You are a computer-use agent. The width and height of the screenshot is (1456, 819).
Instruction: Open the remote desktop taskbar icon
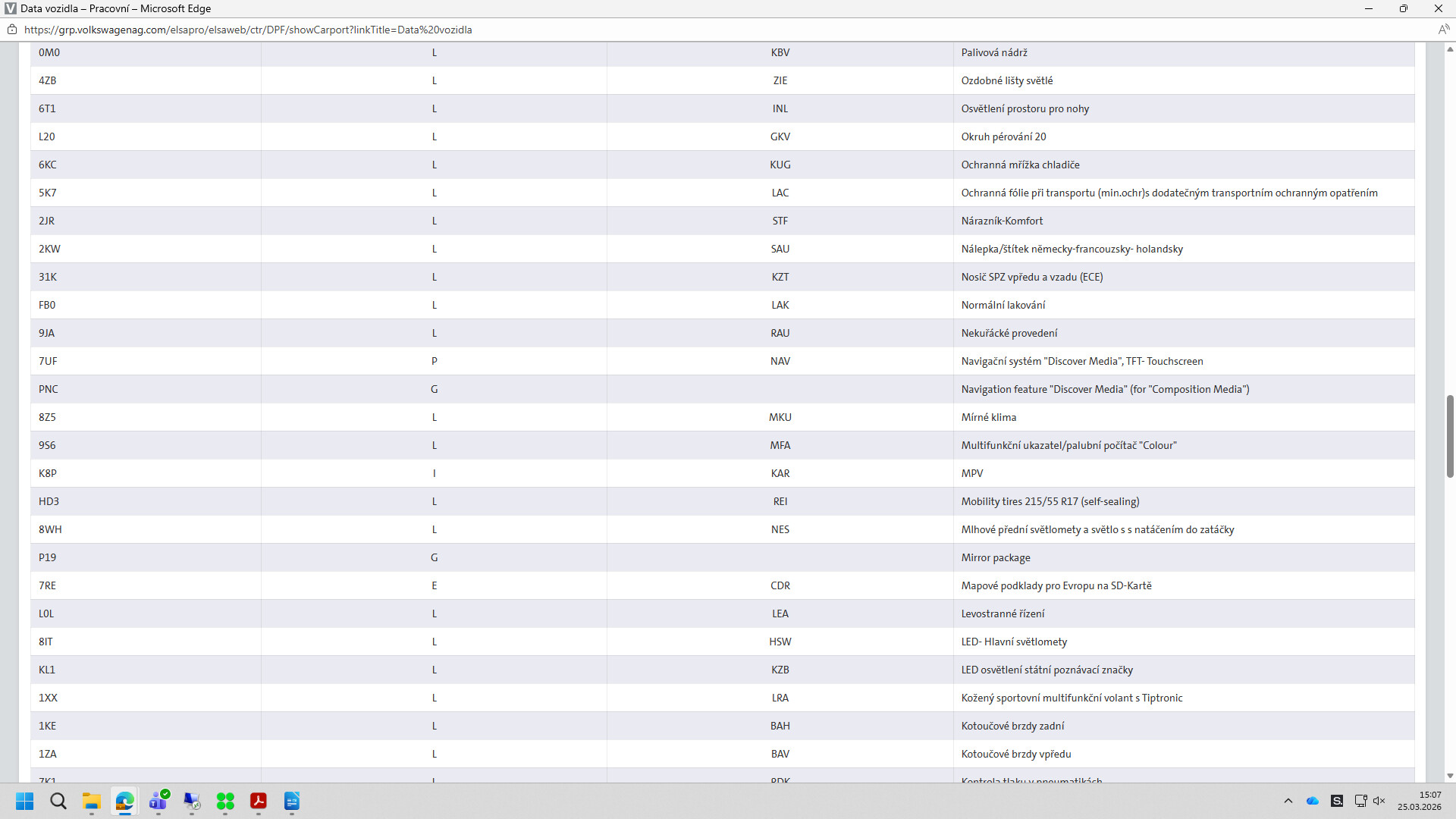click(192, 801)
